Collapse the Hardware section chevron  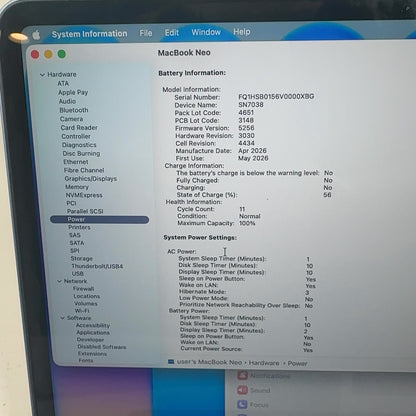pyautogui.click(x=42, y=75)
